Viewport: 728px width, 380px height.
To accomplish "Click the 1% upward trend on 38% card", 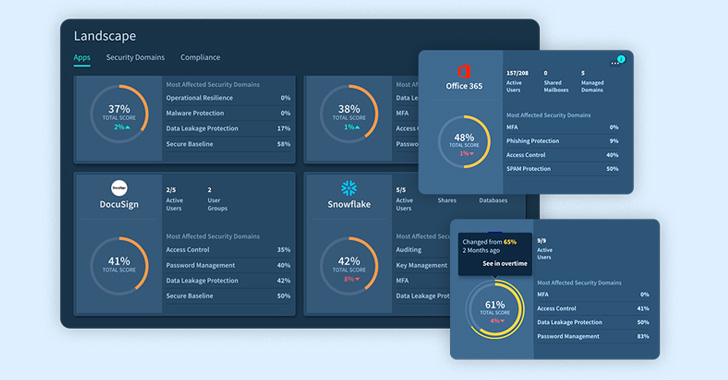I will [352, 127].
